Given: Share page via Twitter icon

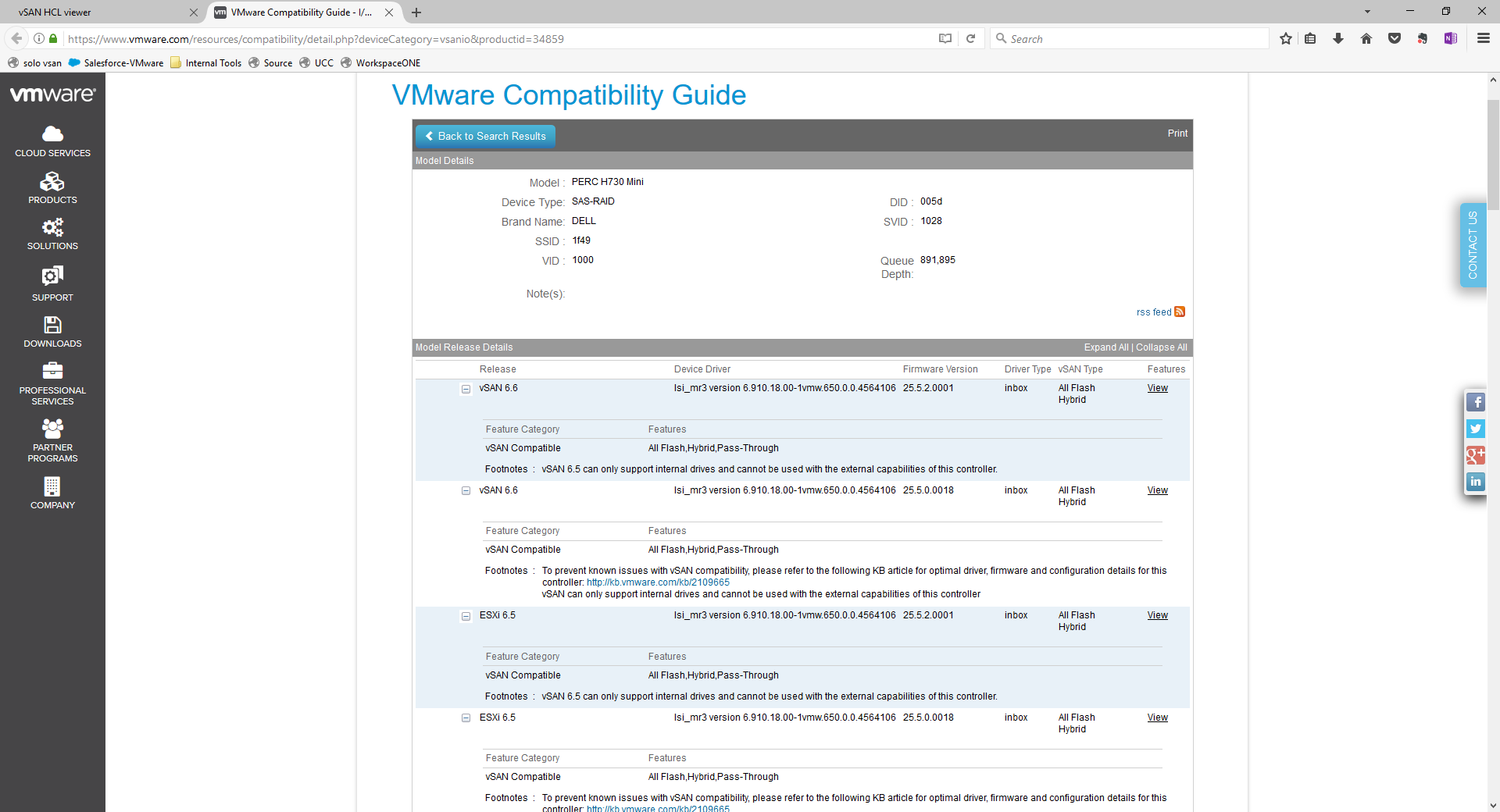Looking at the screenshot, I should (x=1475, y=429).
